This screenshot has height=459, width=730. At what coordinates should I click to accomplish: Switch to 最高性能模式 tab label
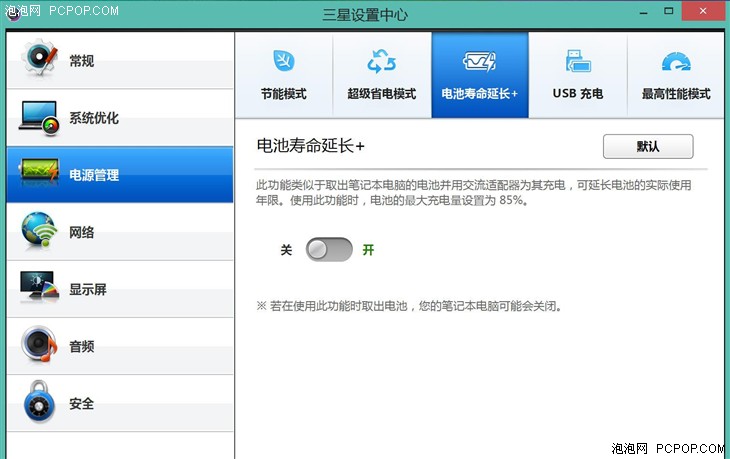pos(676,94)
